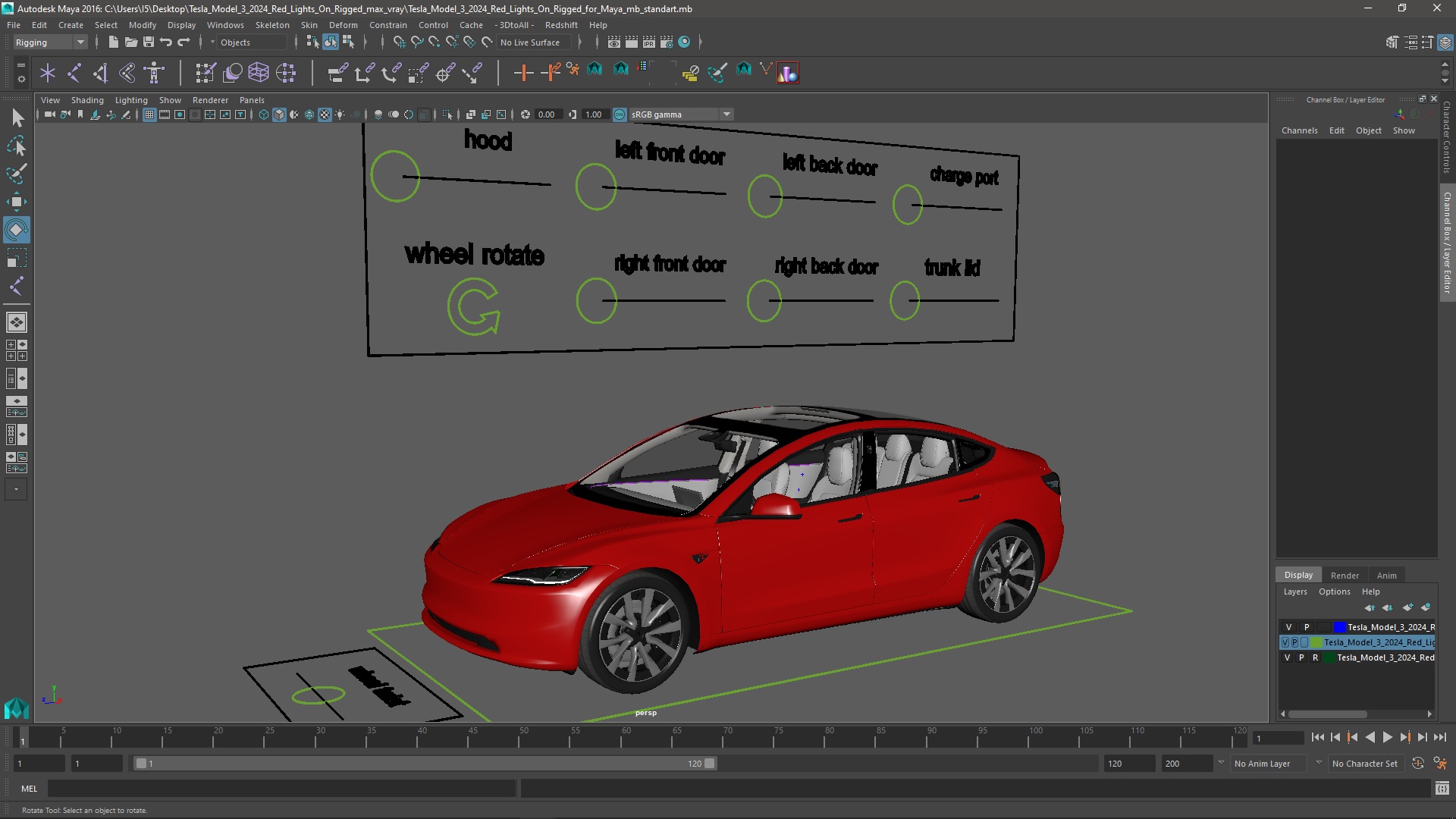Screen dimensions: 1456x819
Task: Create a lattice deformer from shelf
Action: coord(259,73)
